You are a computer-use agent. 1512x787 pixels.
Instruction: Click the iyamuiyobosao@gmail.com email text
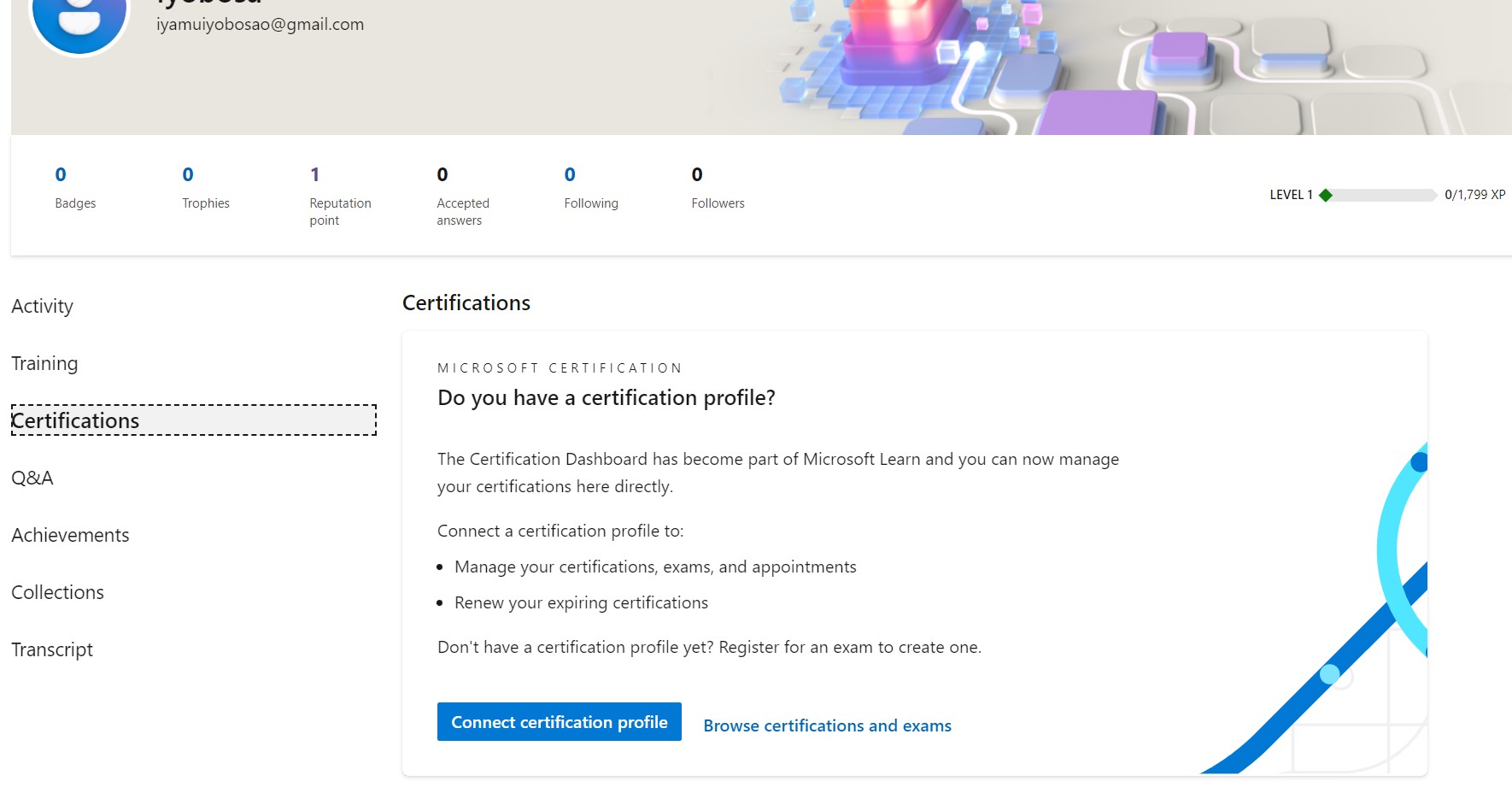click(x=260, y=24)
